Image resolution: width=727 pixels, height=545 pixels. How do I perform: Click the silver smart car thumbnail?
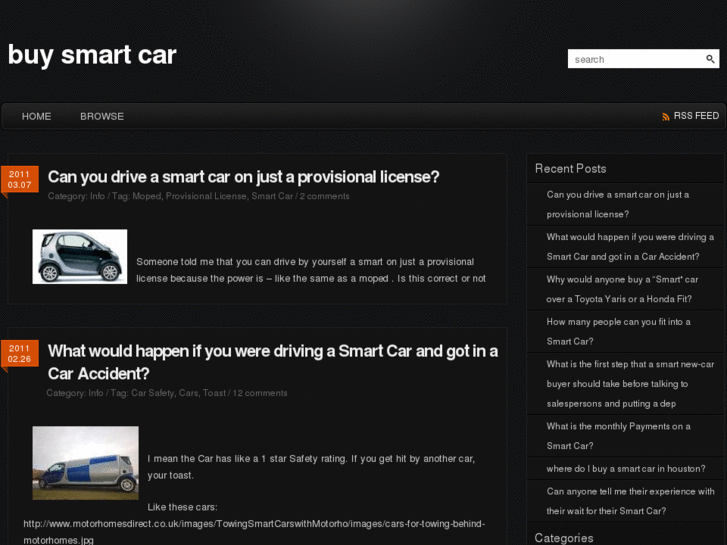(x=80, y=256)
